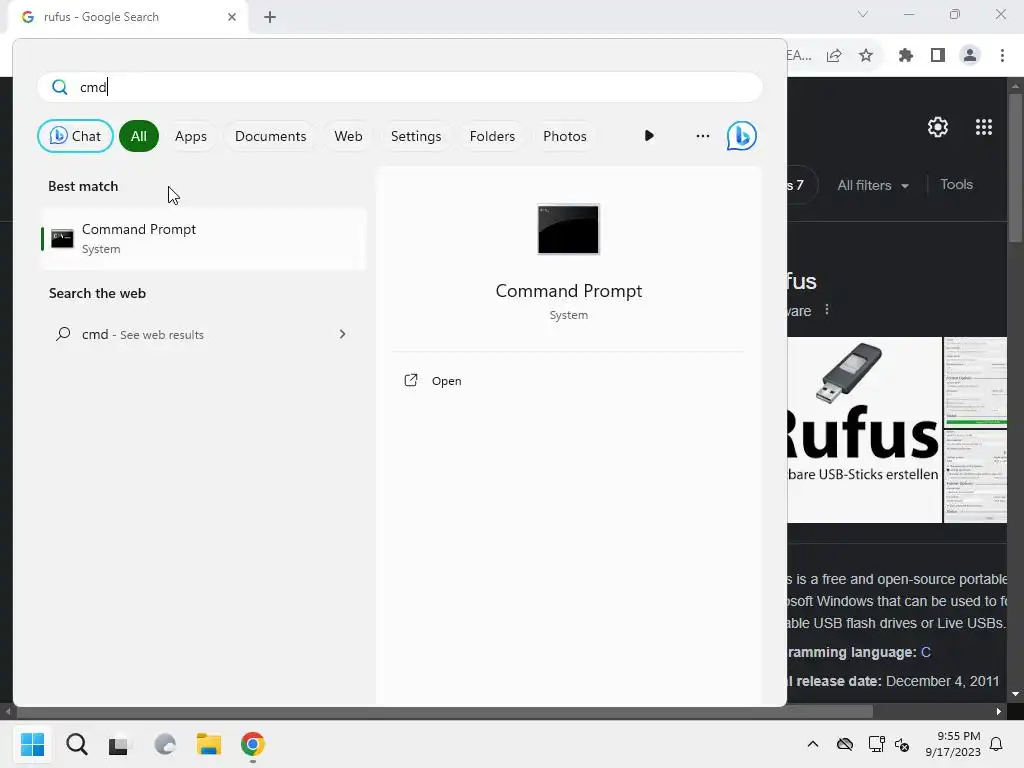Click Open in Command Prompt details pane
The width and height of the screenshot is (1024, 768).
[x=446, y=381]
